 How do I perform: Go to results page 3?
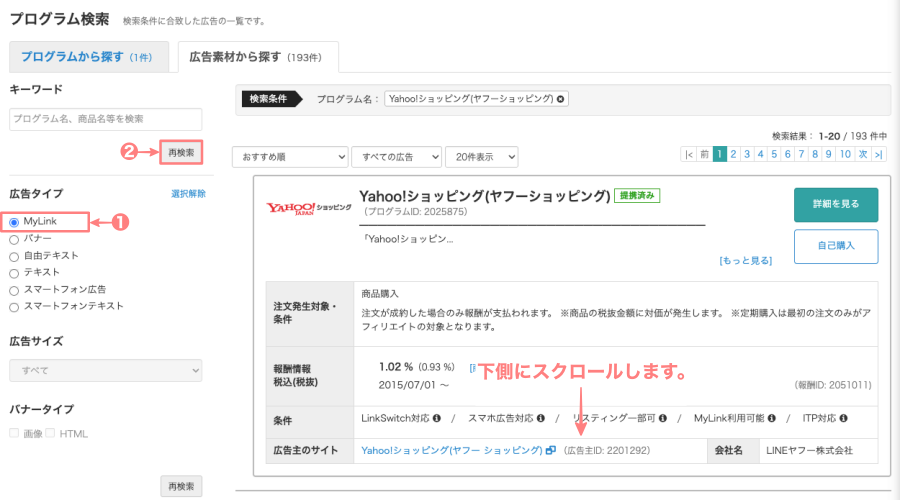pos(747,154)
